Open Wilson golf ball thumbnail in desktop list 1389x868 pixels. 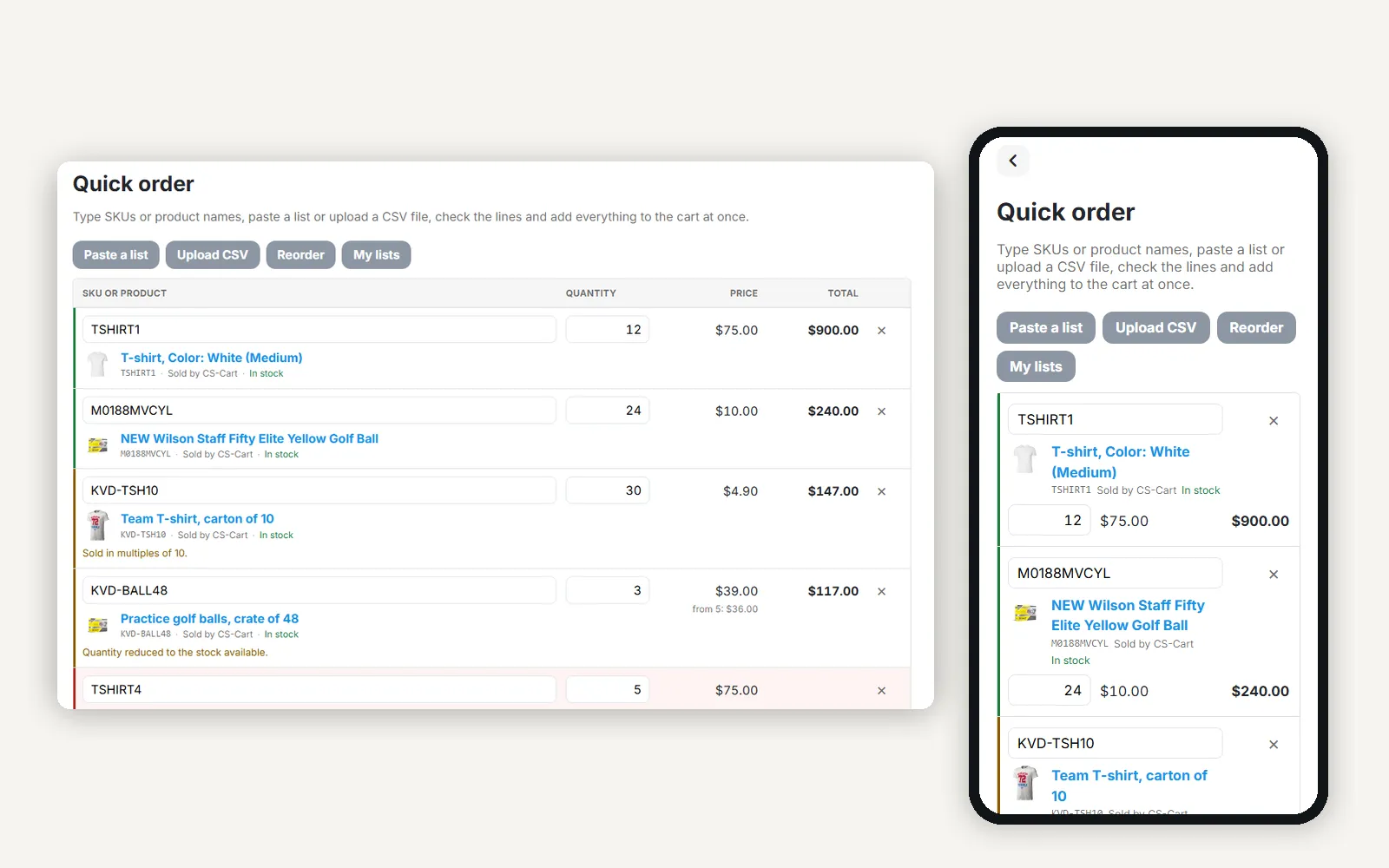coord(98,445)
